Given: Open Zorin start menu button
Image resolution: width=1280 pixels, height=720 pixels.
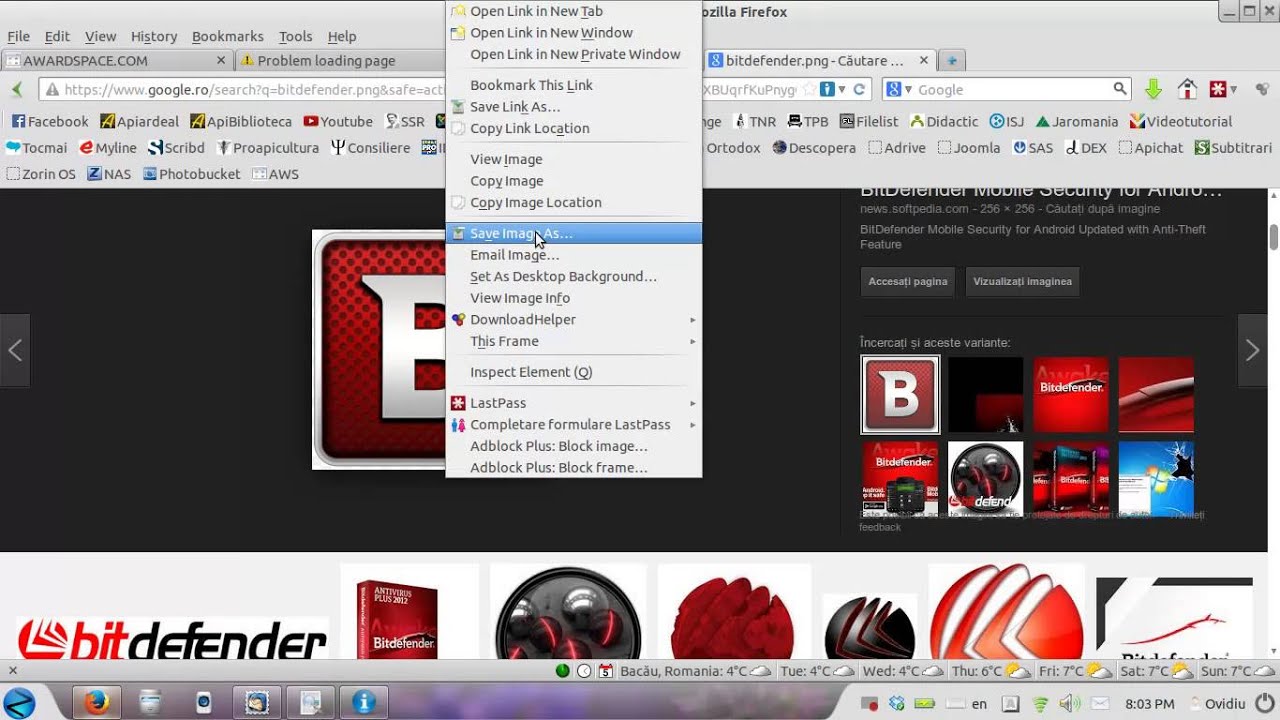Looking at the screenshot, I should [20, 702].
